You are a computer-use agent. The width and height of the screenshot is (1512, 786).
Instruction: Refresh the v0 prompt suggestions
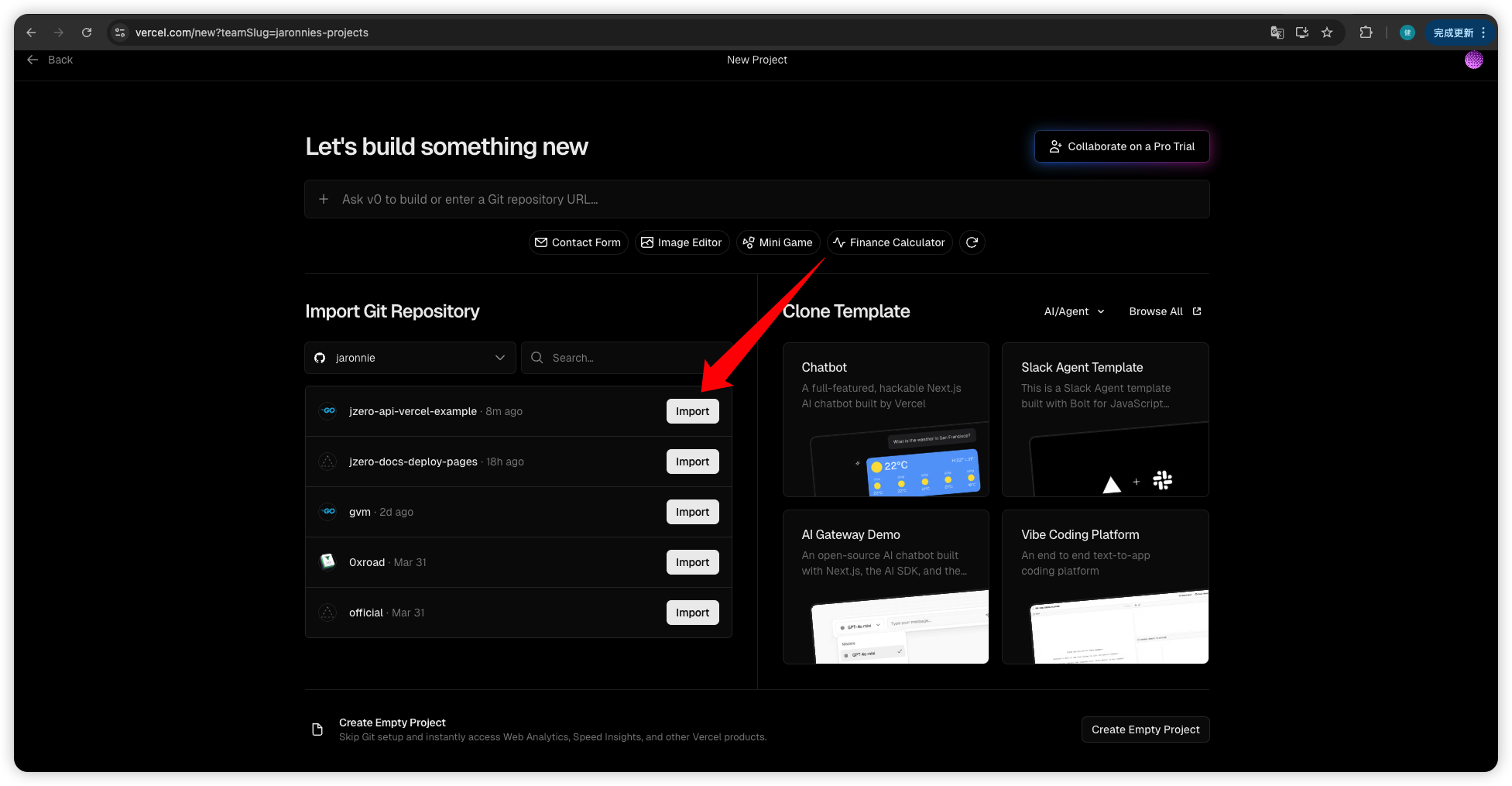pyautogui.click(x=972, y=242)
